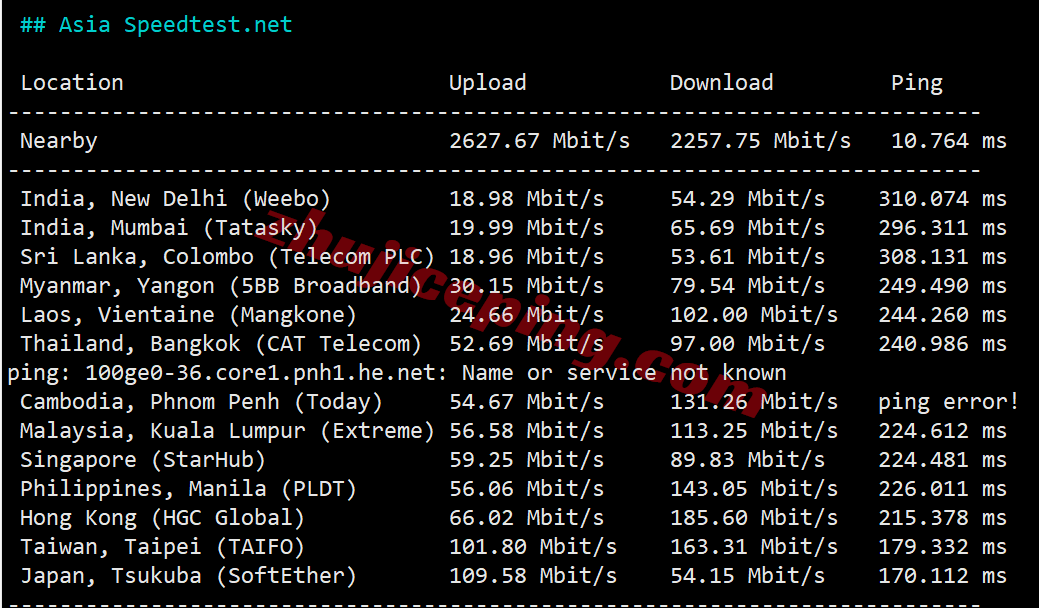Click the 'Download' column header
1039x608 pixels.
[x=722, y=83]
